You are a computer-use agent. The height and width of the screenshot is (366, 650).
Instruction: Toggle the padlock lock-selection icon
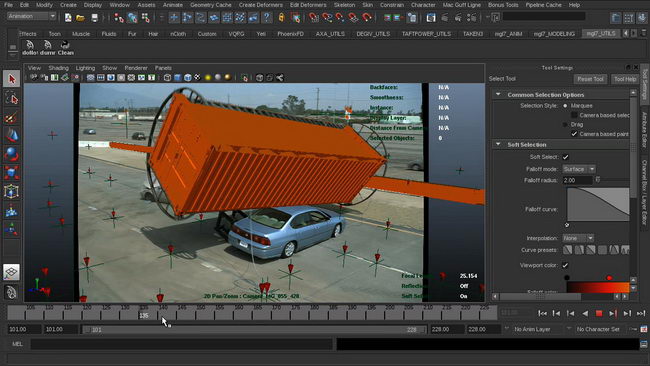pos(281,17)
